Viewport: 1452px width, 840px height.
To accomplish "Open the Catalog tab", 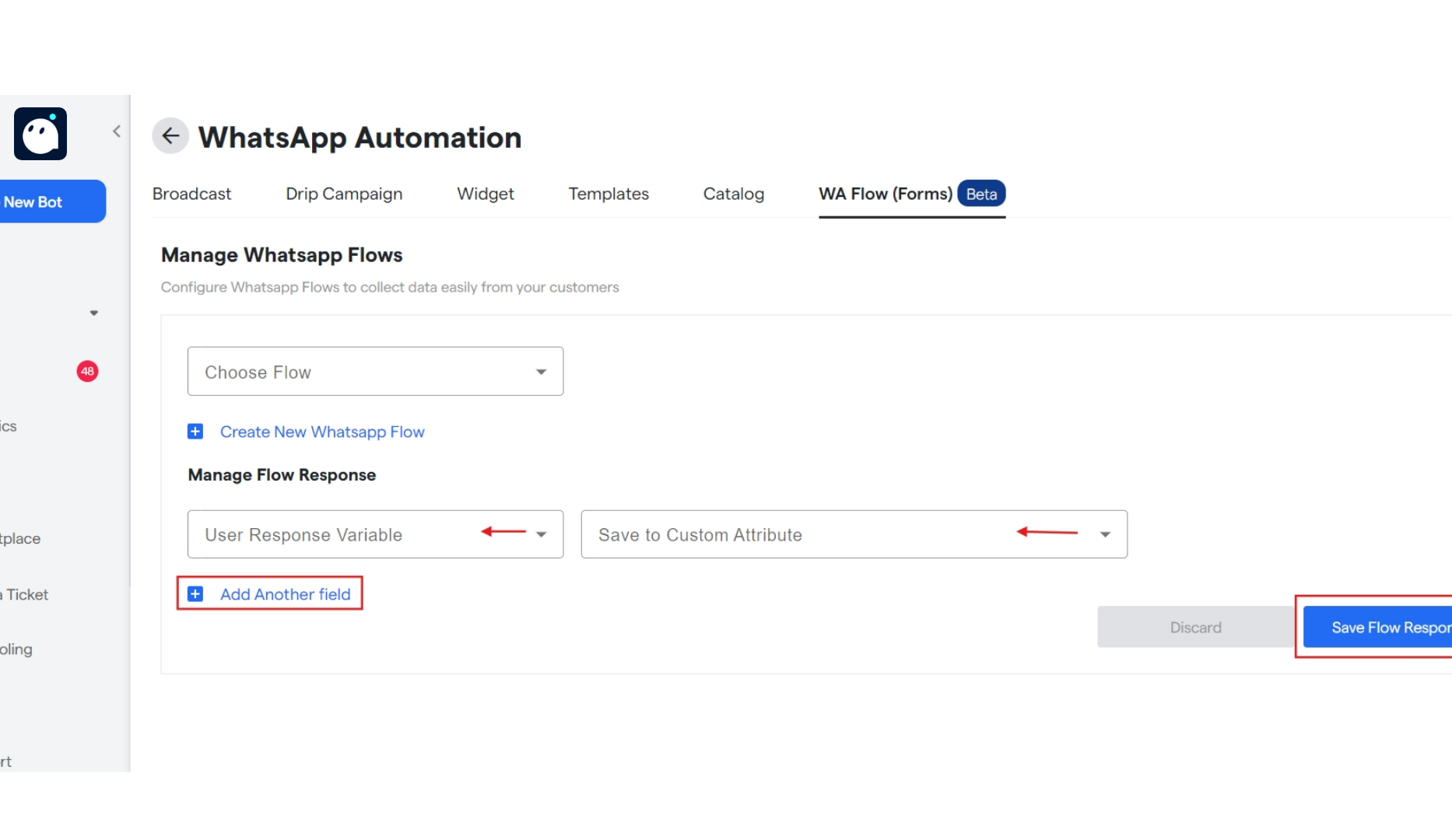I will click(x=733, y=194).
